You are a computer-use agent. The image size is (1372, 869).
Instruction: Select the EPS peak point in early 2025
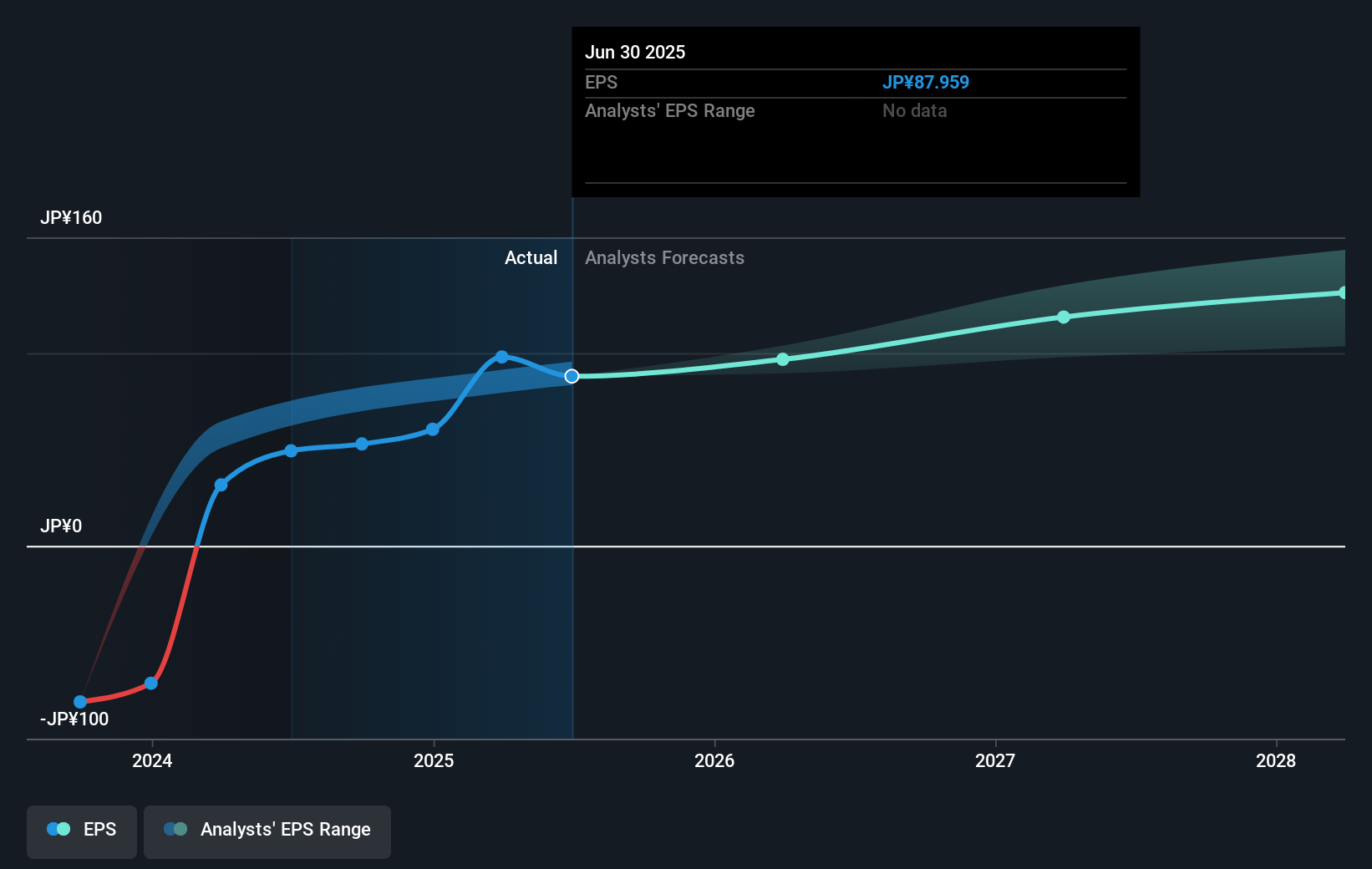pyautogui.click(x=502, y=357)
